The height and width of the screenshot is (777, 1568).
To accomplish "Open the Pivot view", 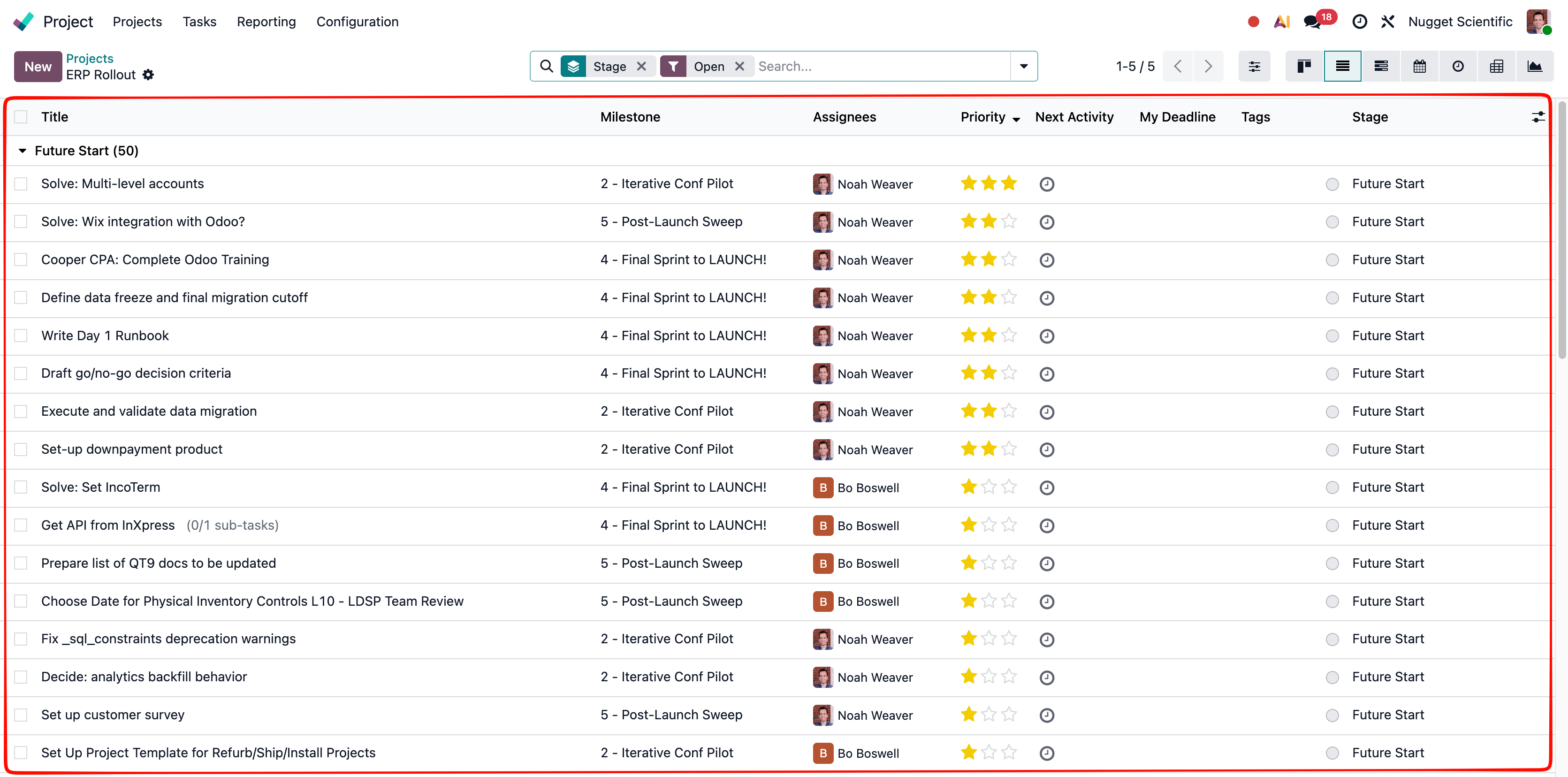I will 1497,66.
